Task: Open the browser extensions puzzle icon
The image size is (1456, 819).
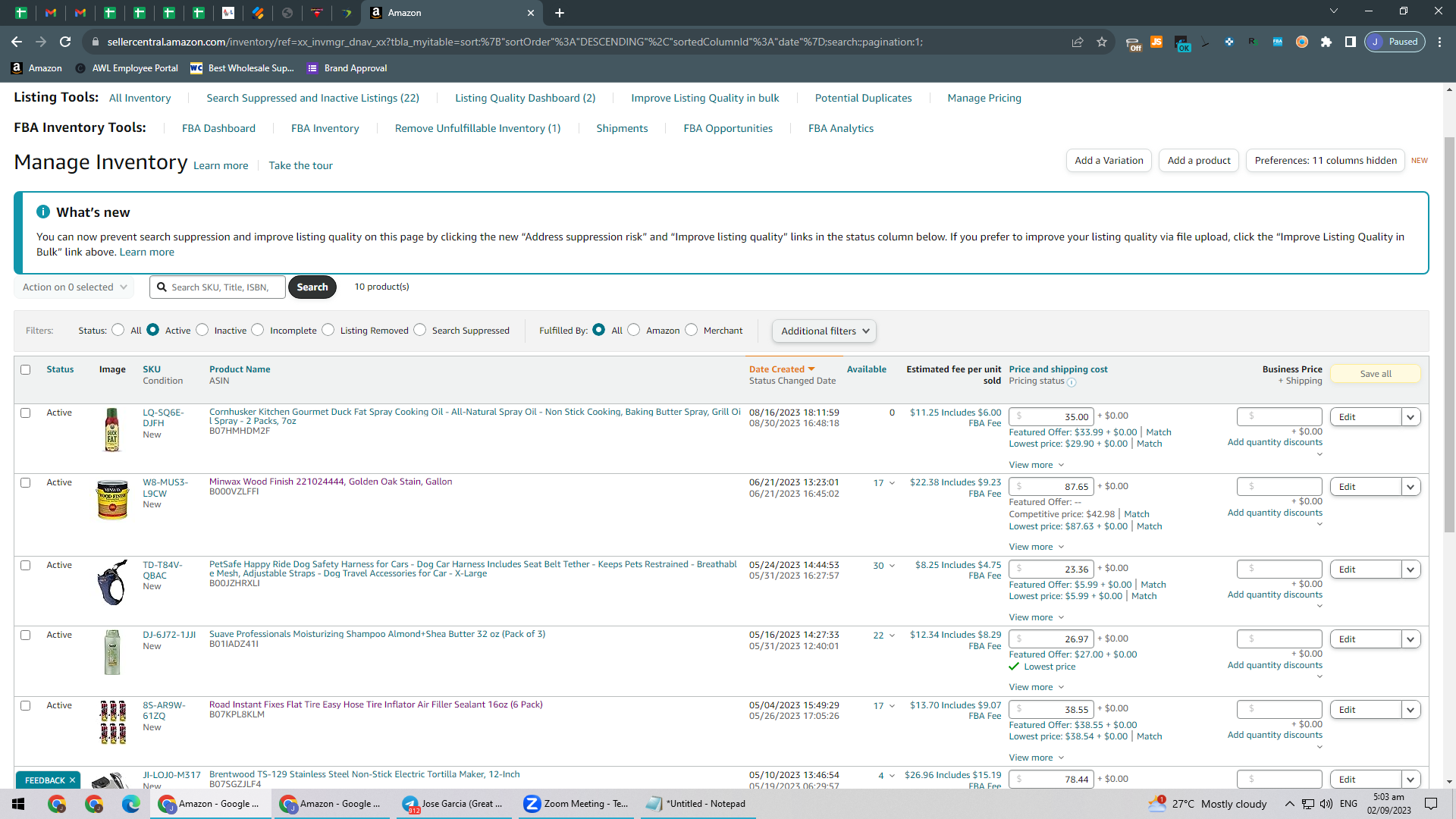Action: [x=1326, y=42]
